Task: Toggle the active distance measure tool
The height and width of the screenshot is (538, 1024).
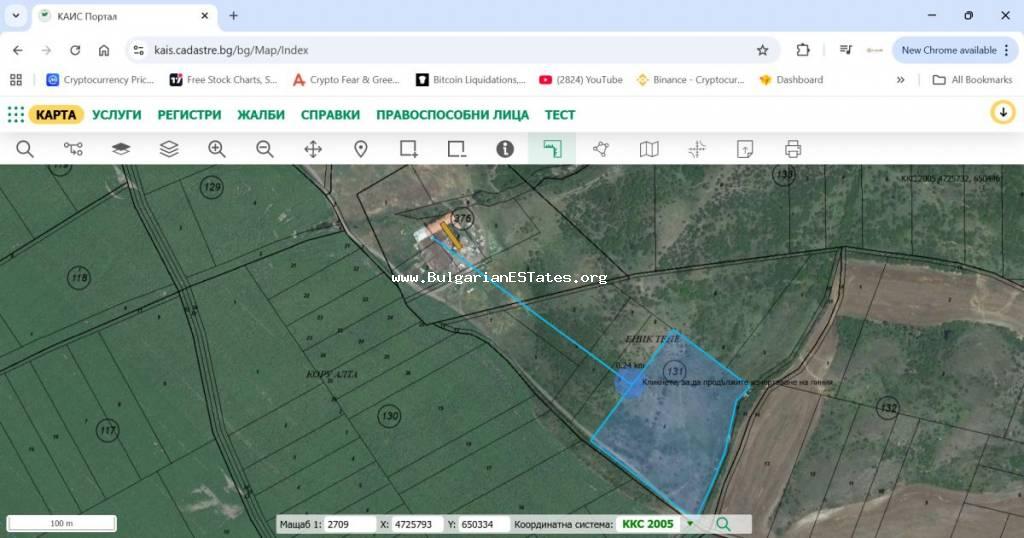Action: pyautogui.click(x=553, y=149)
